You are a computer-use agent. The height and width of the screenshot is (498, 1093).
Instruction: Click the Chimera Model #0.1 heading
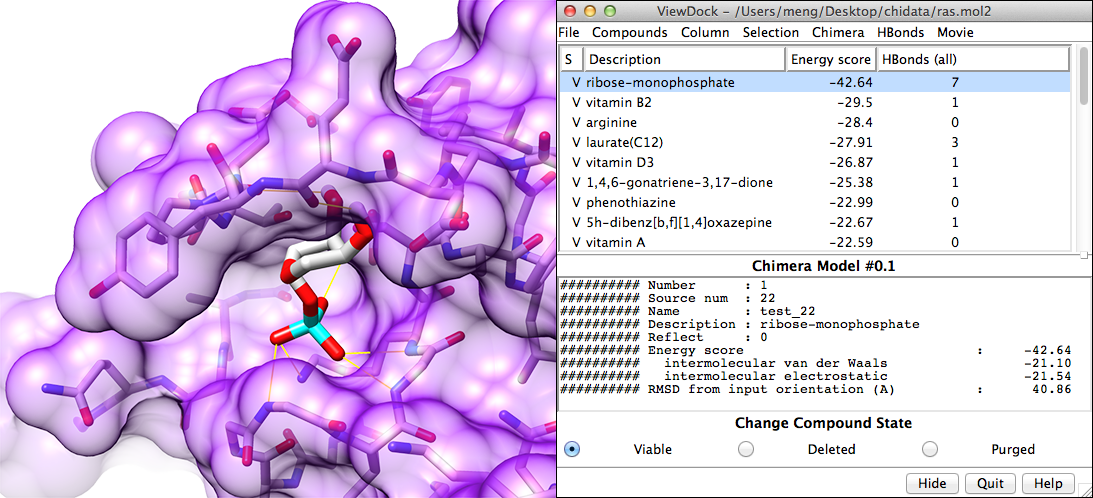click(x=823, y=266)
